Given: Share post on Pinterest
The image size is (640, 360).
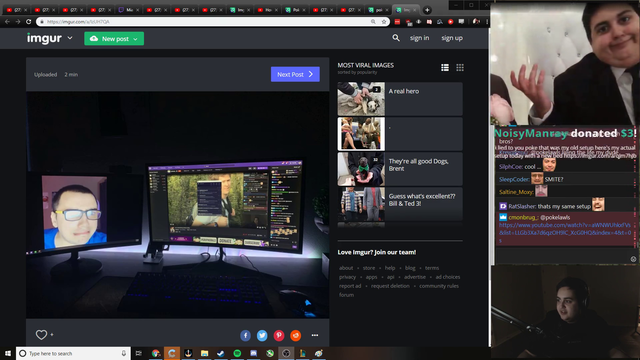Looking at the screenshot, I should (x=279, y=335).
